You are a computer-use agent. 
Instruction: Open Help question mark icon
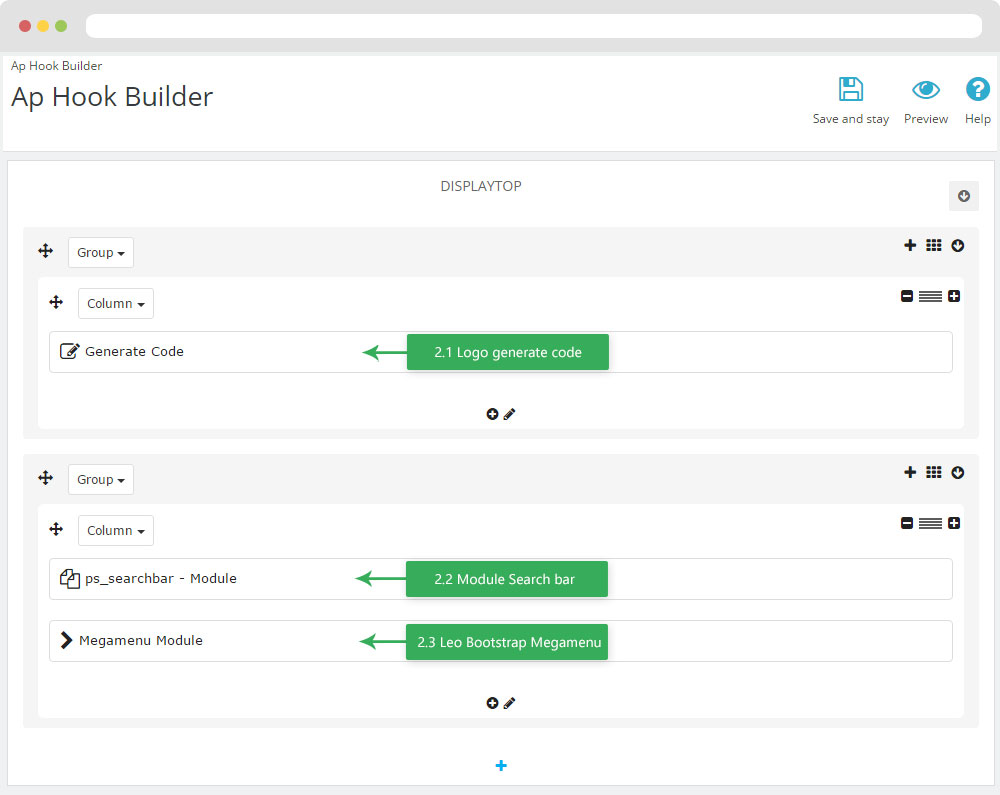point(977,89)
